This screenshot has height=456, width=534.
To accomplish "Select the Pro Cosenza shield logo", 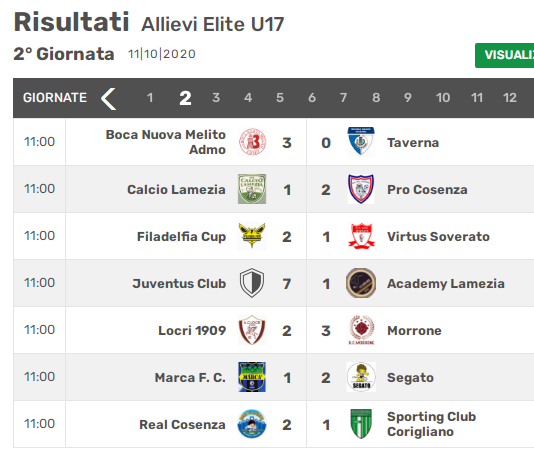I will (x=361, y=189).
